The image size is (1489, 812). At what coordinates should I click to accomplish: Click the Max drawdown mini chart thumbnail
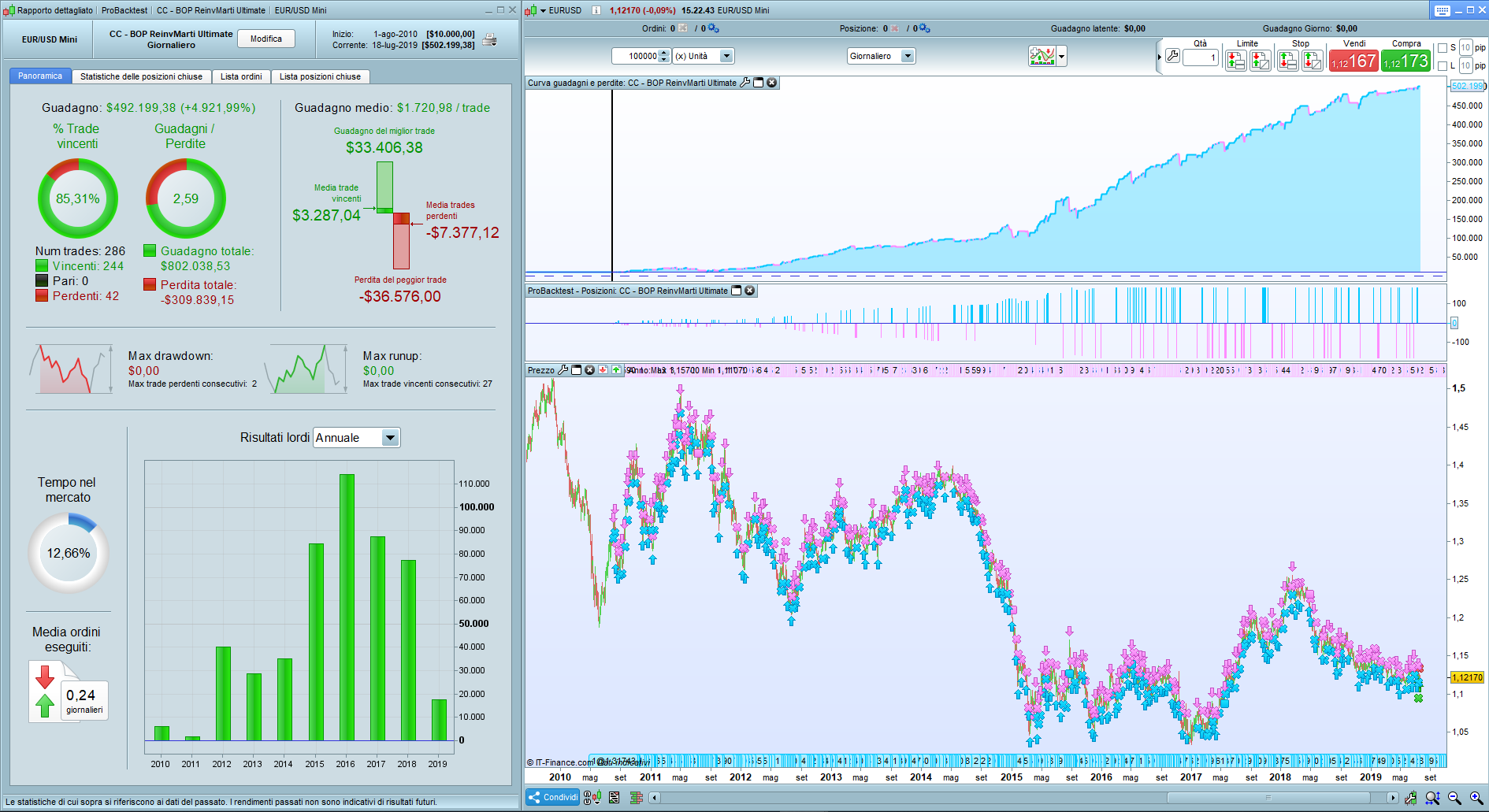pyautogui.click(x=71, y=369)
